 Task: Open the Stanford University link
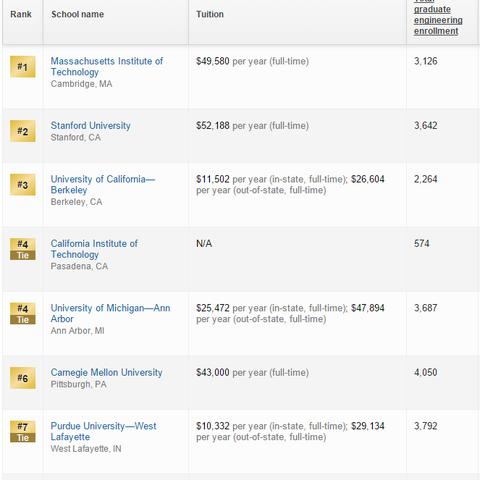(x=91, y=126)
